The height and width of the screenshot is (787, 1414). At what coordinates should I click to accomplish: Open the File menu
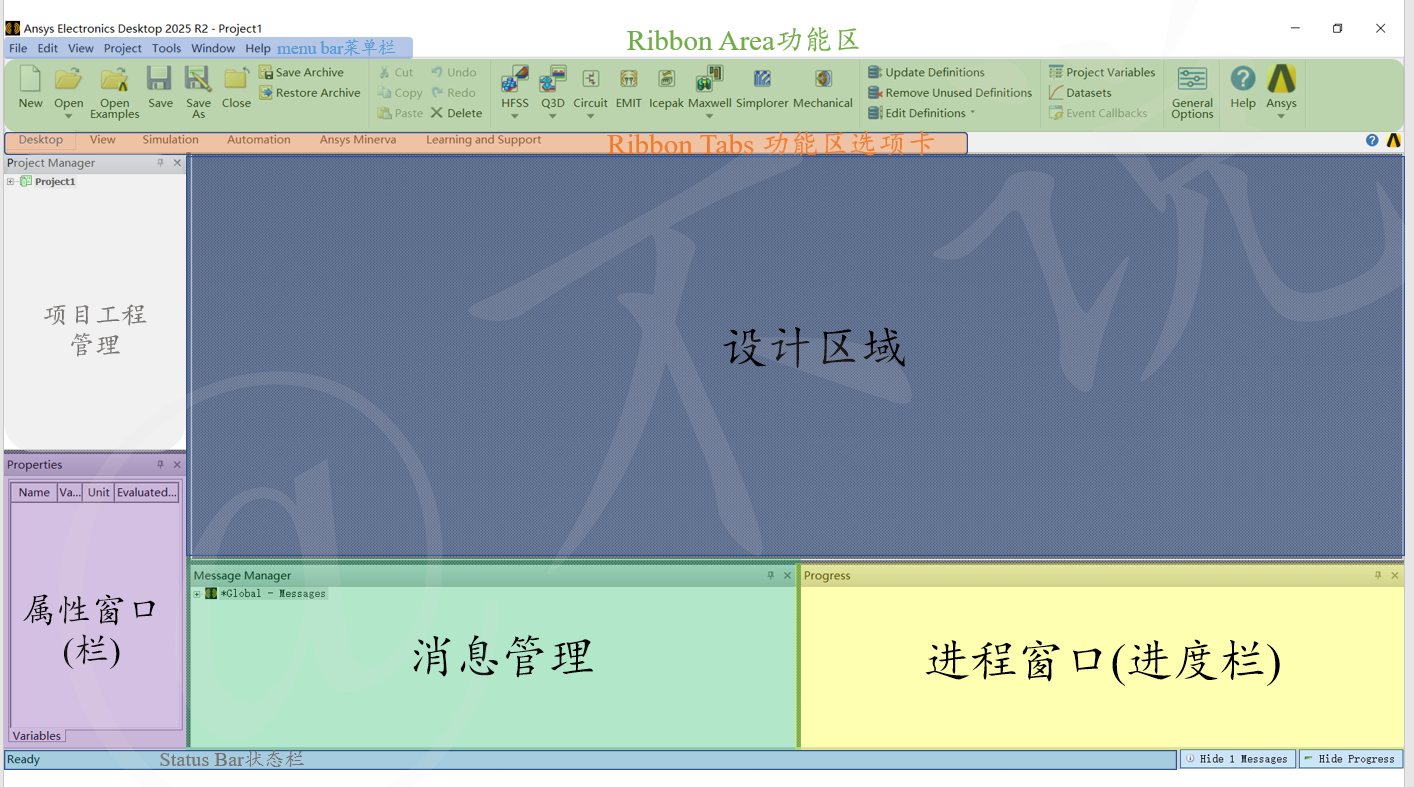pyautogui.click(x=18, y=48)
